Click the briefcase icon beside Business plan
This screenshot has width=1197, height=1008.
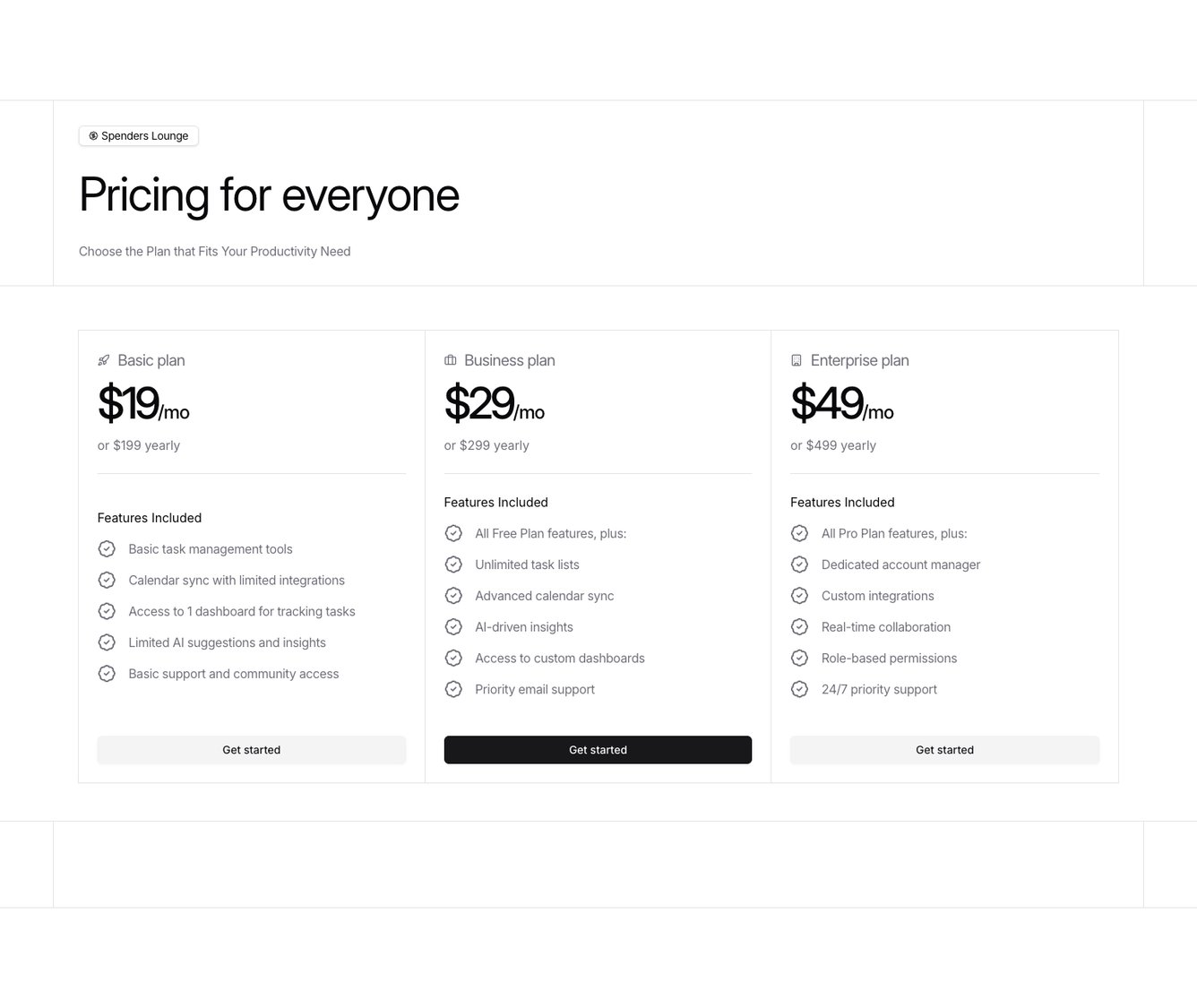point(451,360)
